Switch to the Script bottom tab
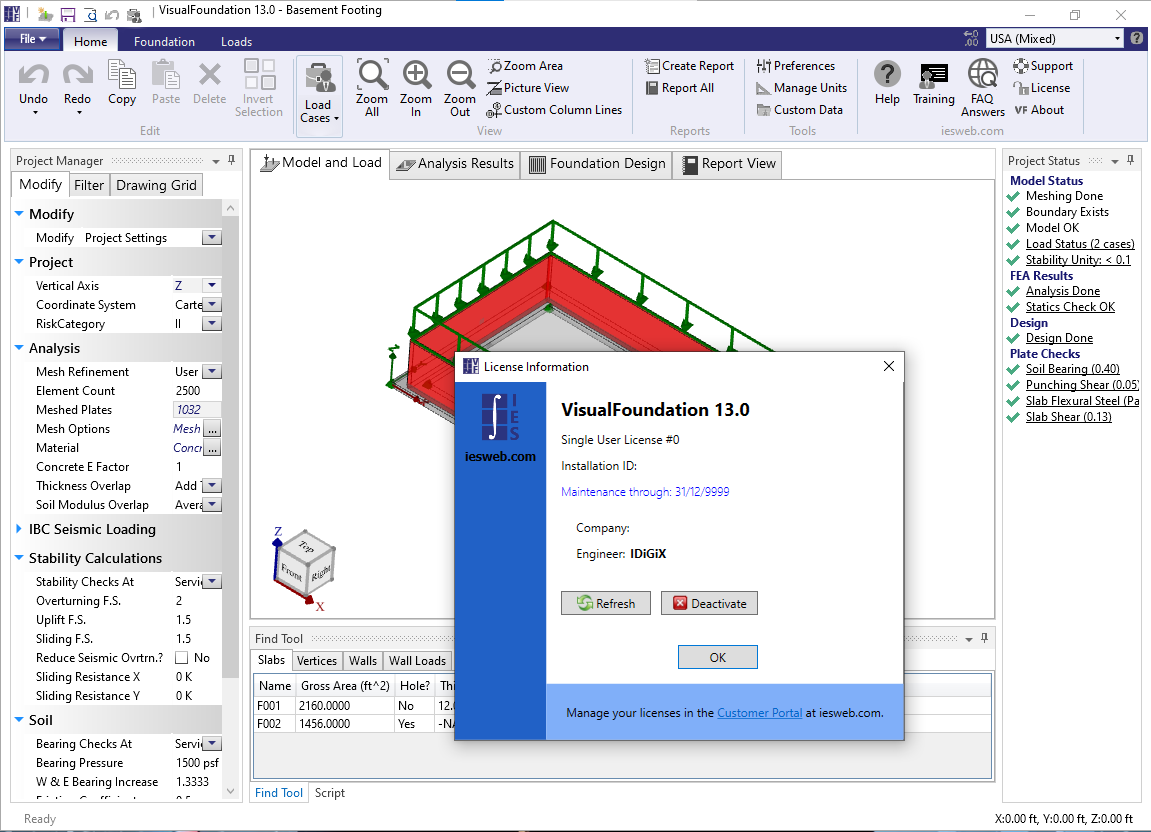 tap(330, 793)
